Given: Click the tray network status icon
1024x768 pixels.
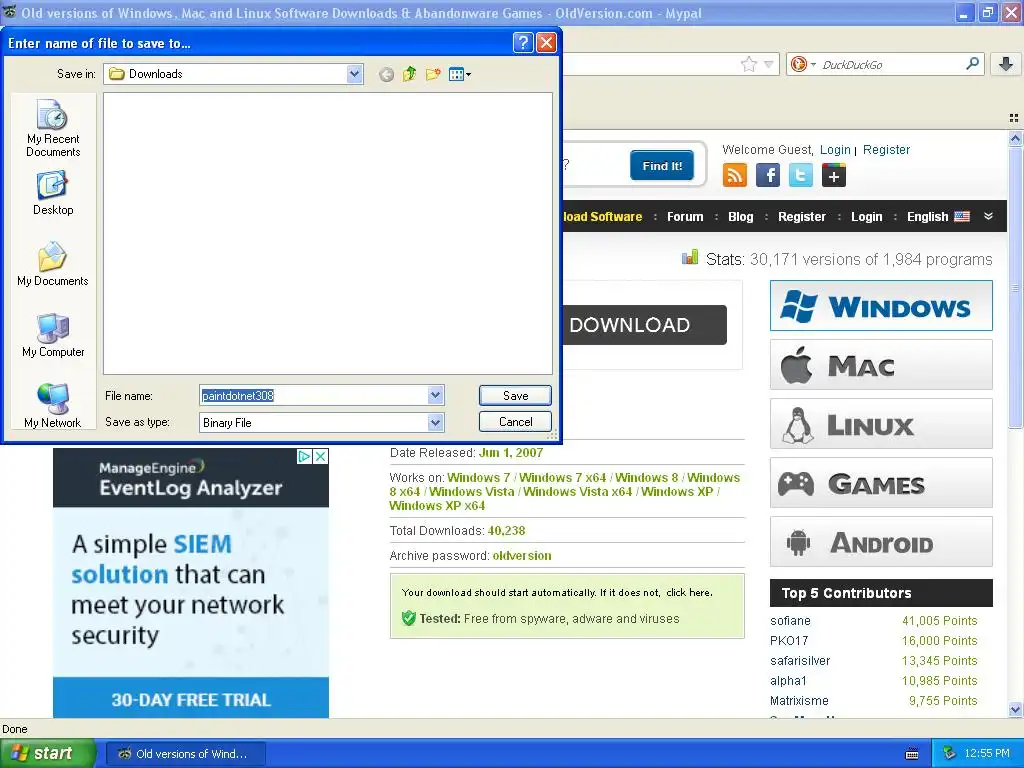Looking at the screenshot, I should (x=950, y=754).
